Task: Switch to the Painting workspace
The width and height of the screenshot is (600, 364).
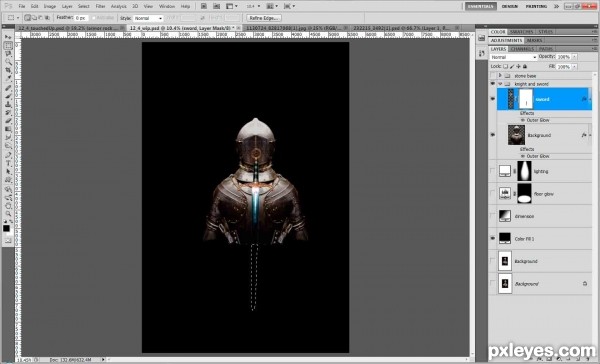Action: tap(536, 6)
